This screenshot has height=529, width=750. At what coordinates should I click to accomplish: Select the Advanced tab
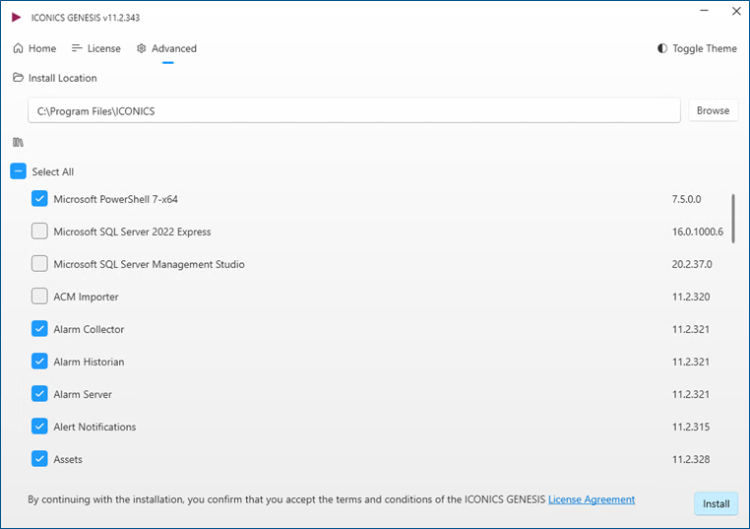coord(166,48)
